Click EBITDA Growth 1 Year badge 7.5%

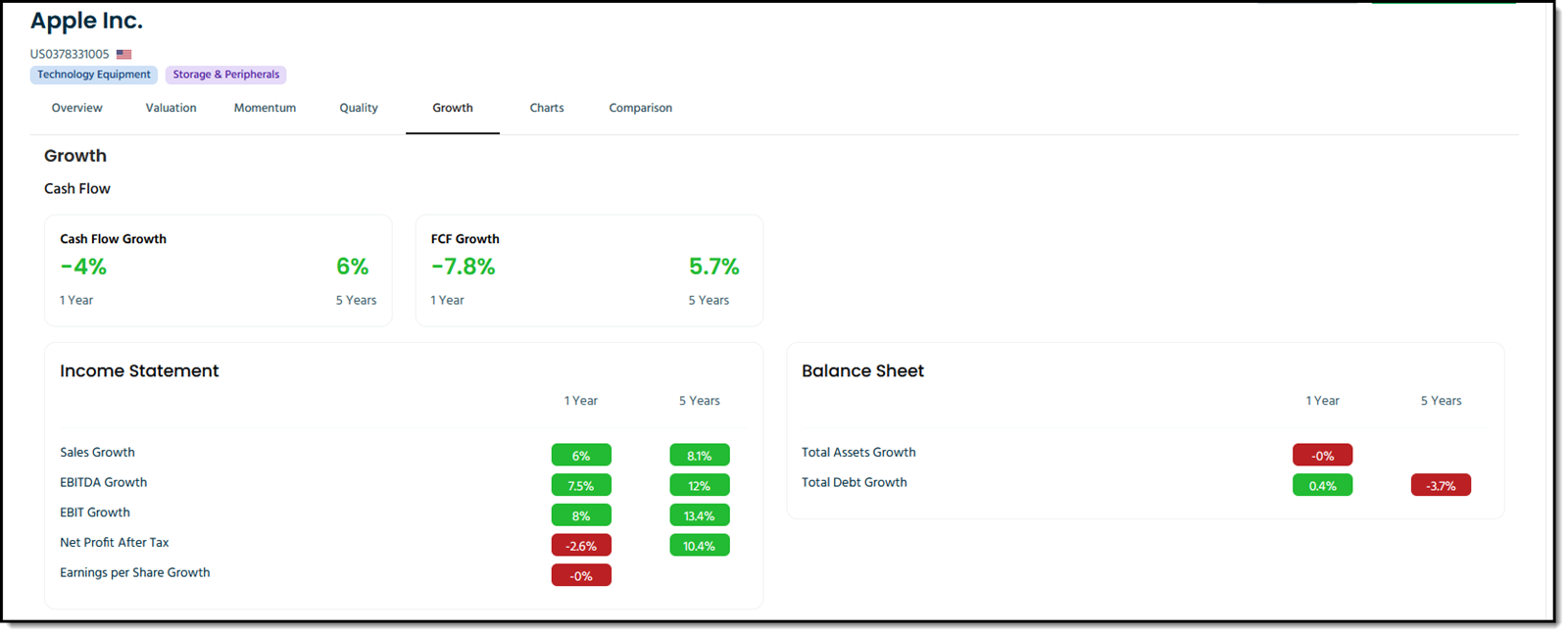(581, 486)
